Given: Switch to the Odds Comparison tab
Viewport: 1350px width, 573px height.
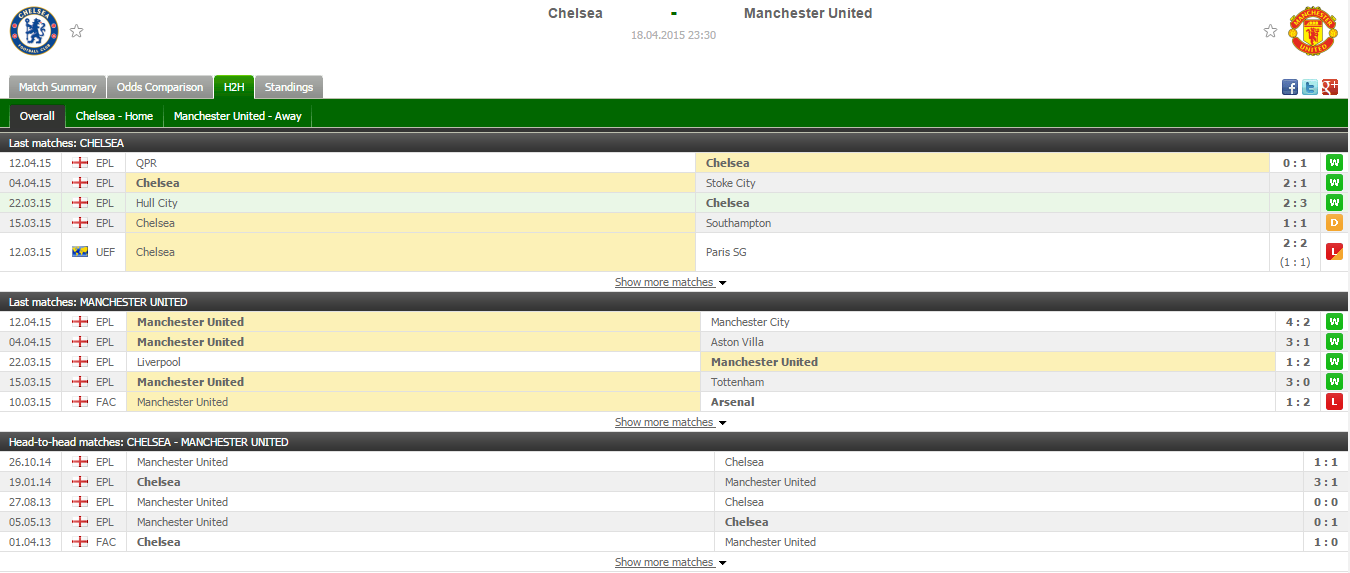Looking at the screenshot, I should point(160,87).
